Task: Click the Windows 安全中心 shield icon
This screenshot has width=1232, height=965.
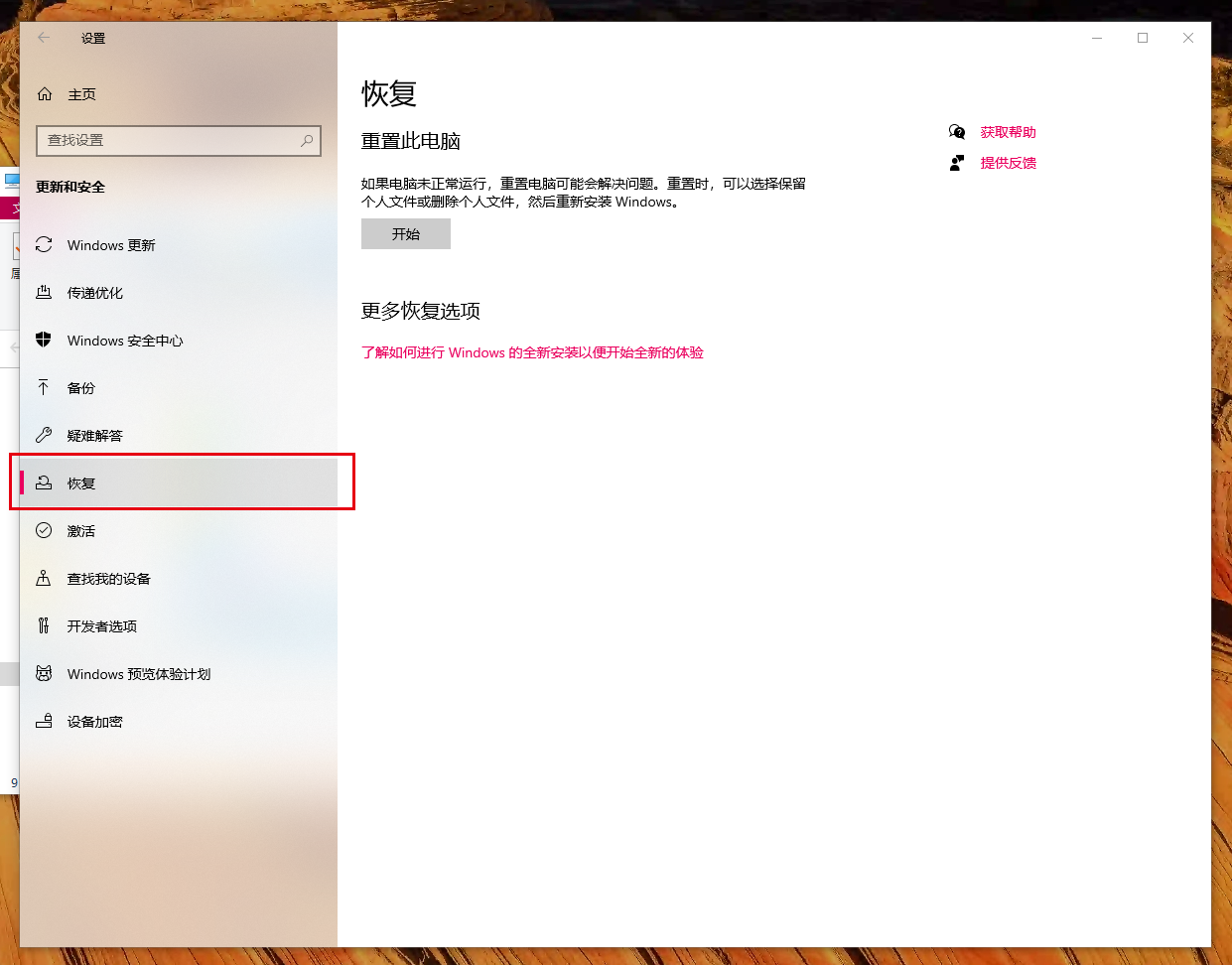Action: [44, 340]
